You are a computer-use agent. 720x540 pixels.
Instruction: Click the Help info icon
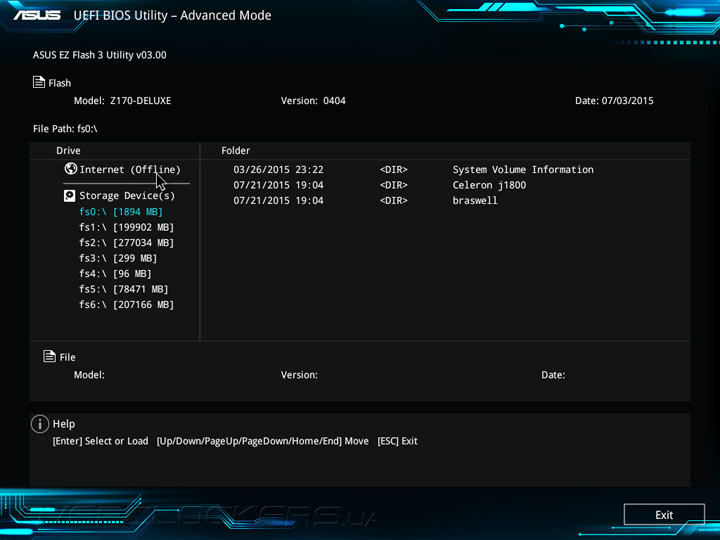[x=40, y=424]
